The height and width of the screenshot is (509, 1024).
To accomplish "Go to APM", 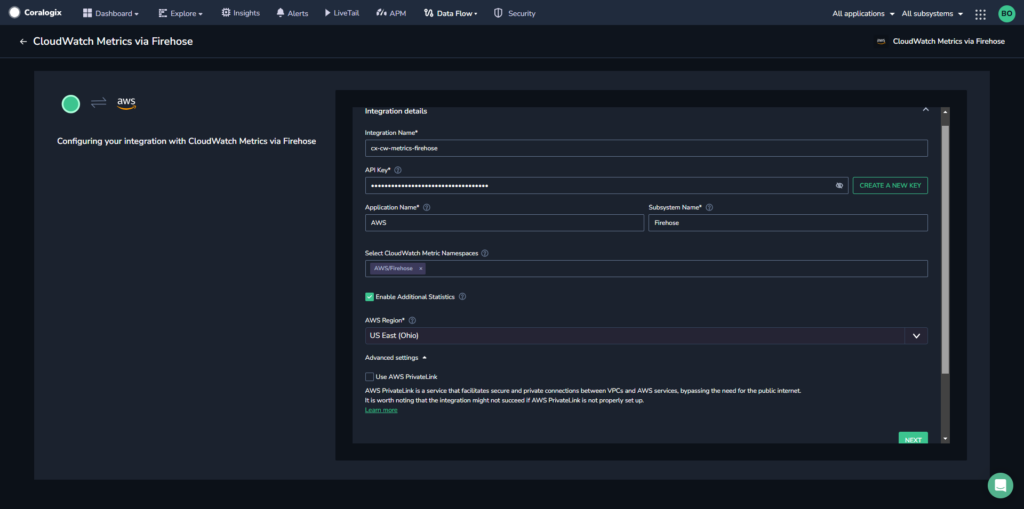I will 391,13.
